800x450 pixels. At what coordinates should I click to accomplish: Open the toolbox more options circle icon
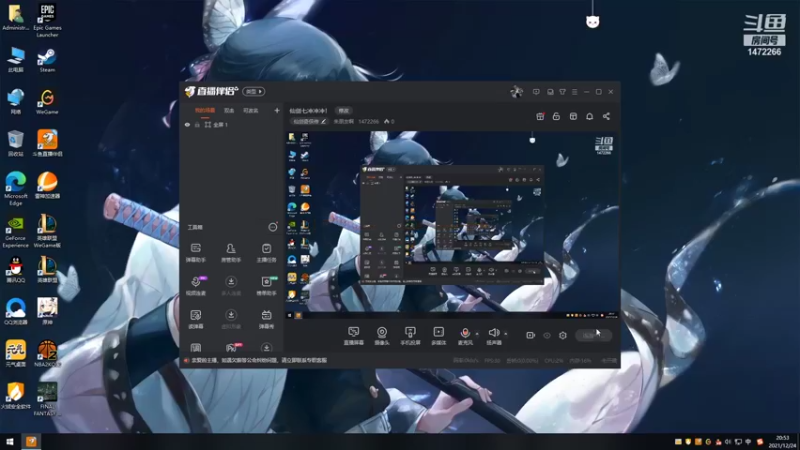[x=273, y=227]
